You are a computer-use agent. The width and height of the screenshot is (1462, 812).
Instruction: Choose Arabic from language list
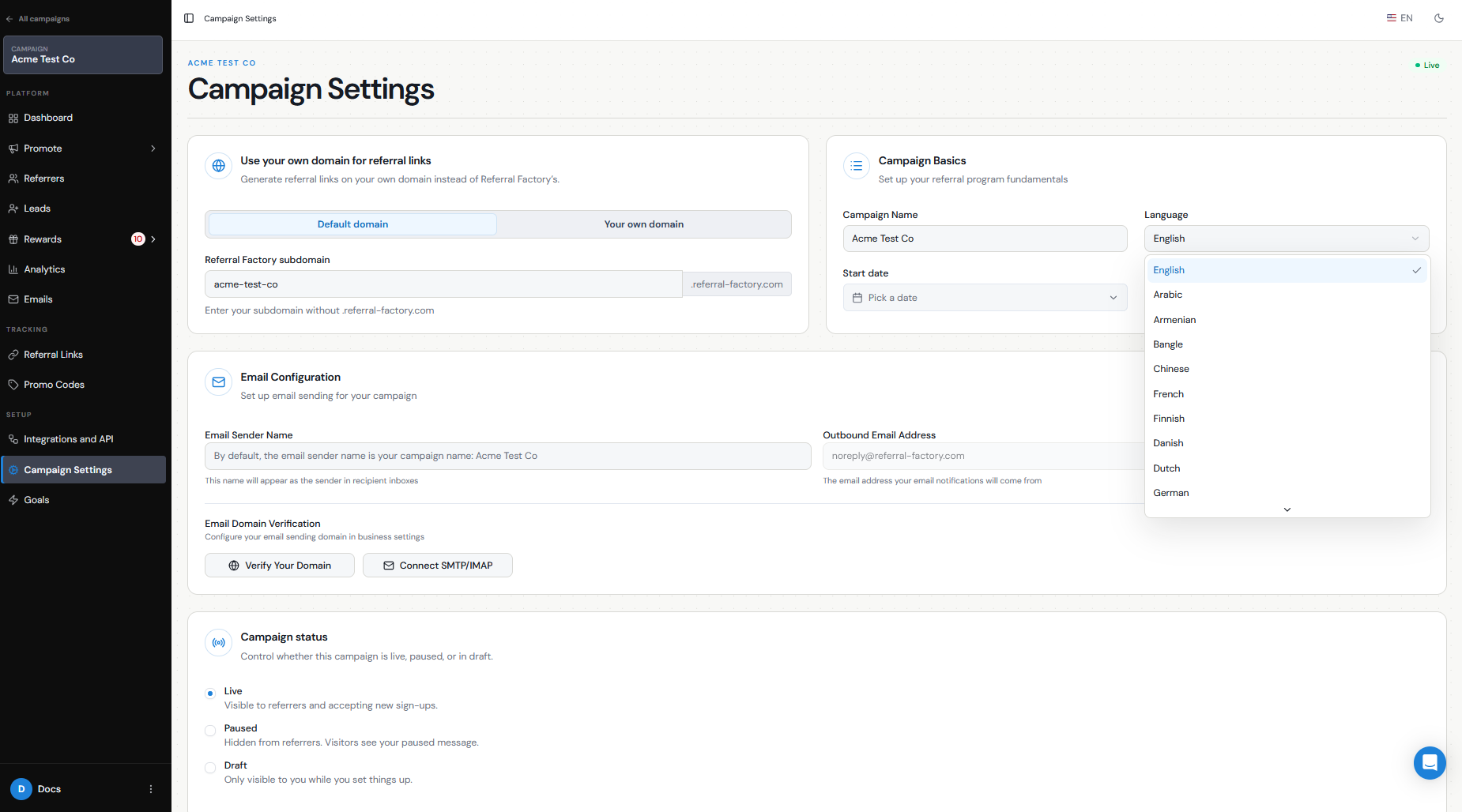click(x=1287, y=295)
